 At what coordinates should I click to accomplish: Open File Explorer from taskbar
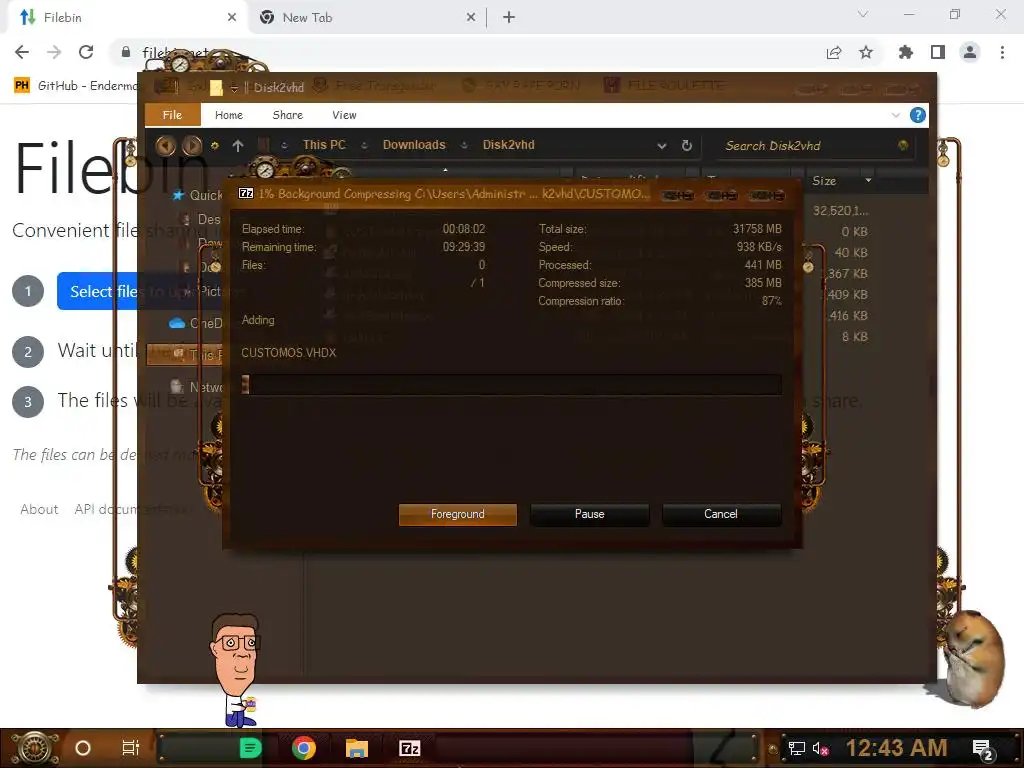pos(357,748)
